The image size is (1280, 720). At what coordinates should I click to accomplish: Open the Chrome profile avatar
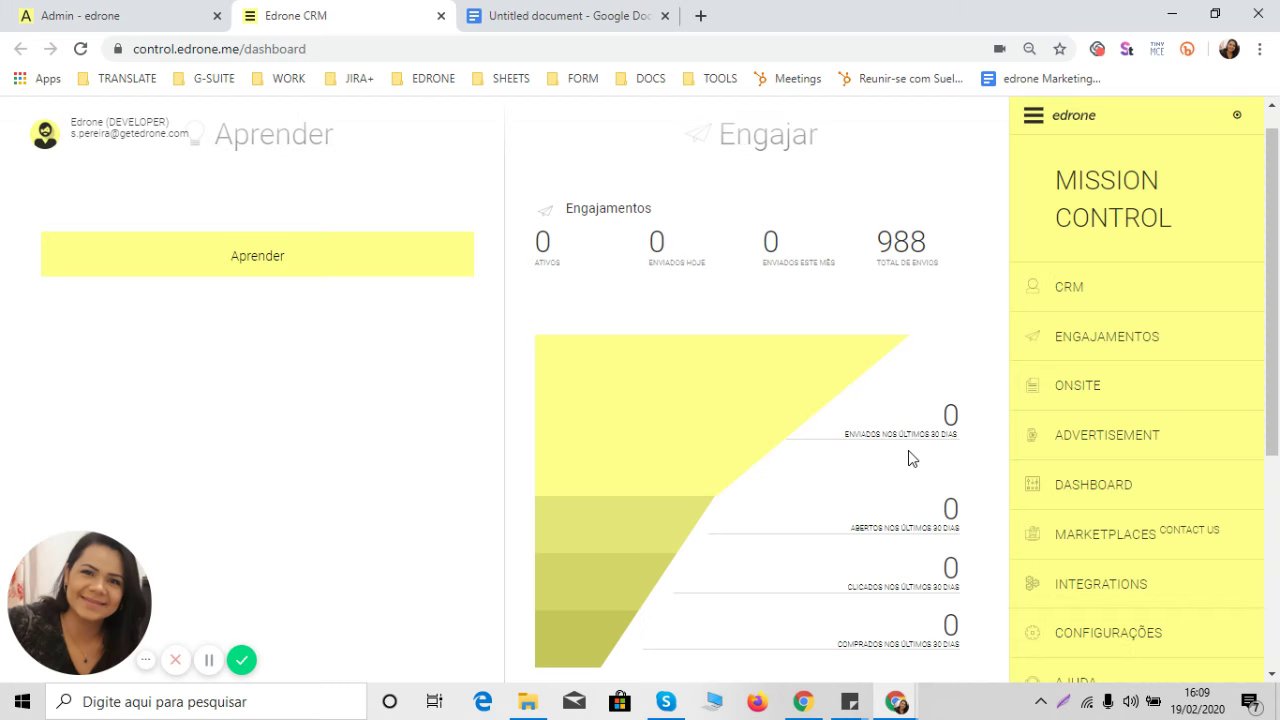[x=1229, y=48]
